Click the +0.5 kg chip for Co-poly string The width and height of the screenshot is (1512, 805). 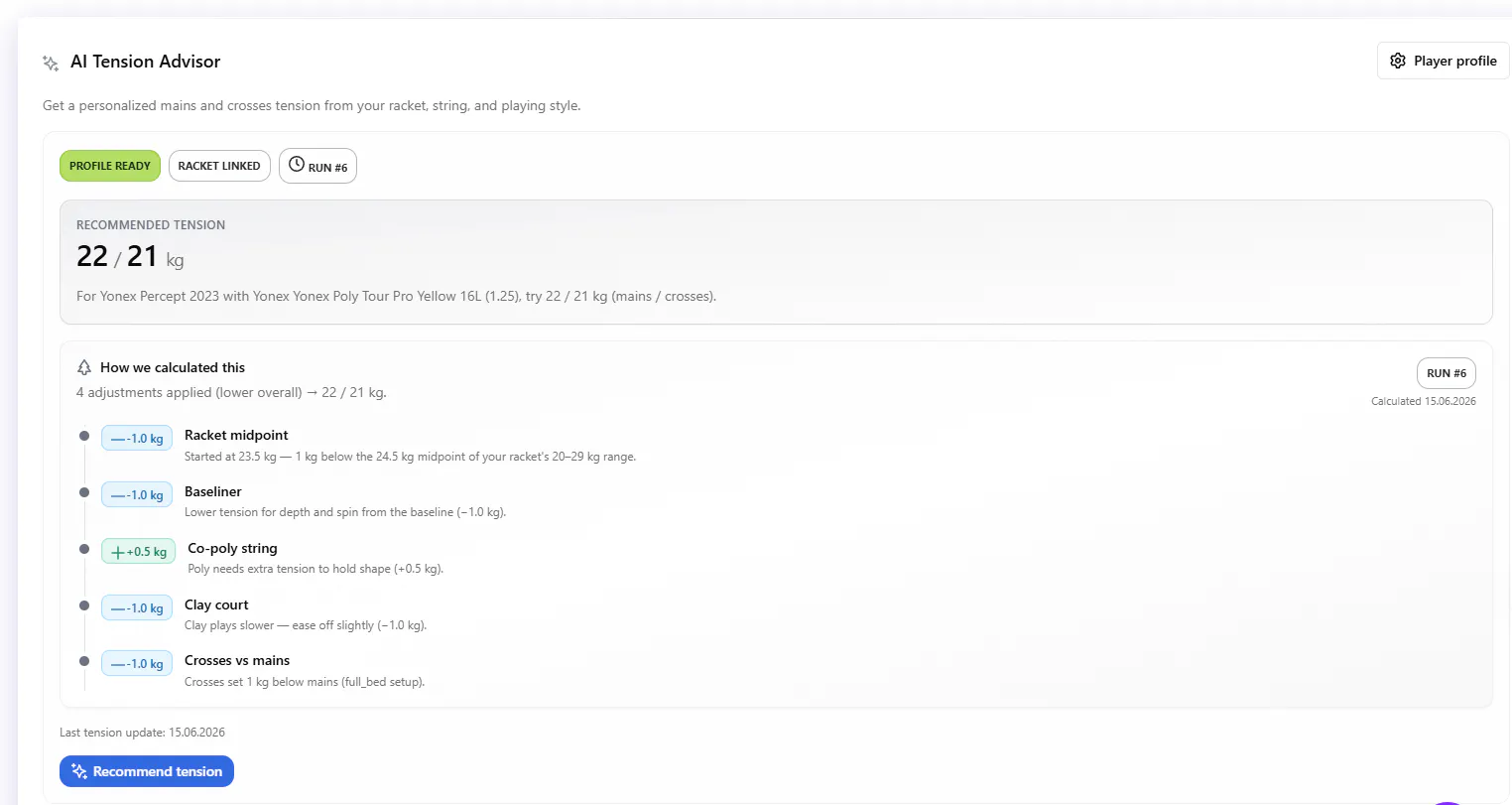[x=138, y=551]
